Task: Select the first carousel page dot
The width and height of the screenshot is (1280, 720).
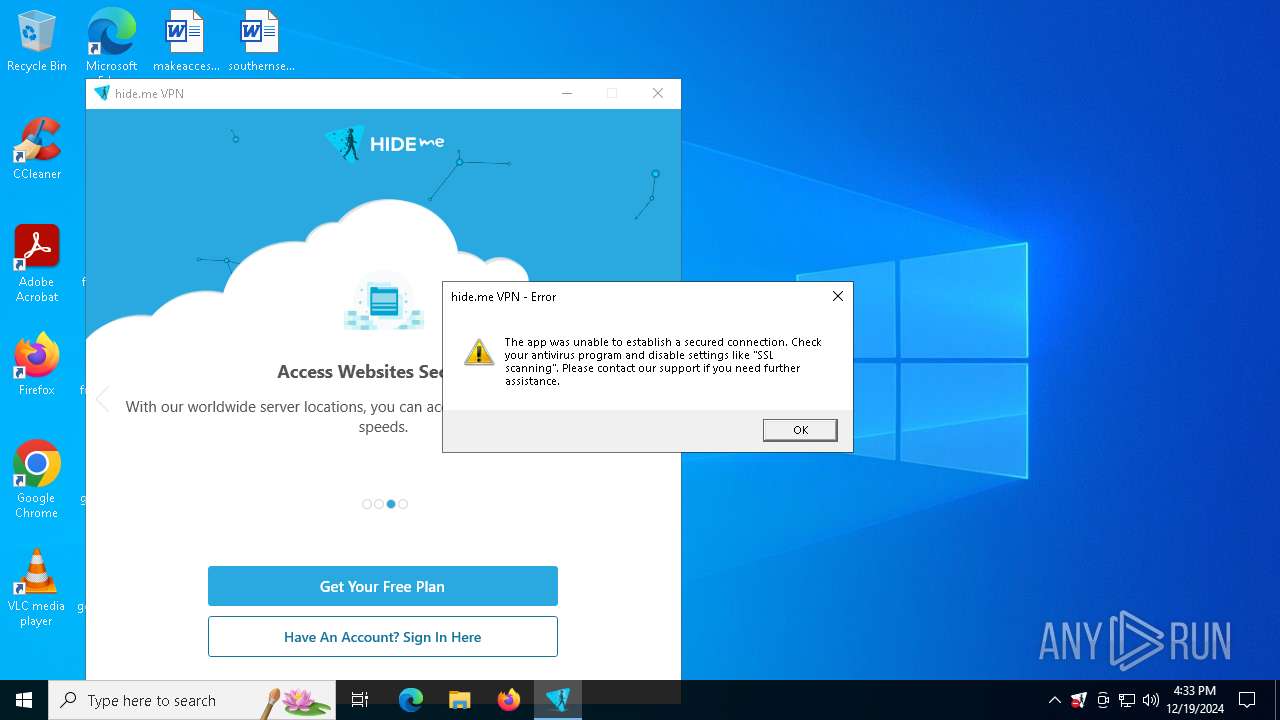Action: tap(367, 504)
